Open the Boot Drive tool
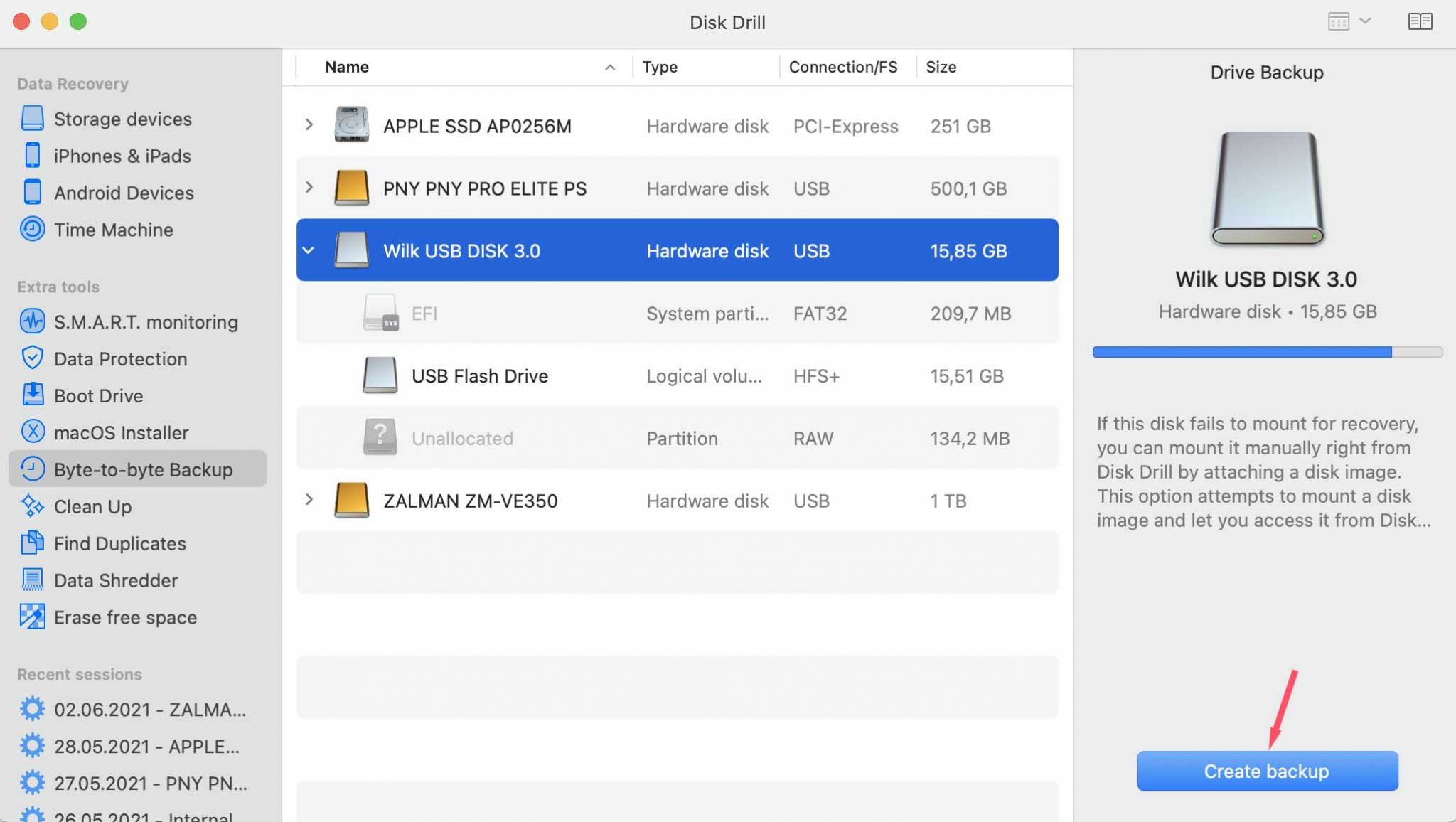The image size is (1456, 822). [x=97, y=395]
